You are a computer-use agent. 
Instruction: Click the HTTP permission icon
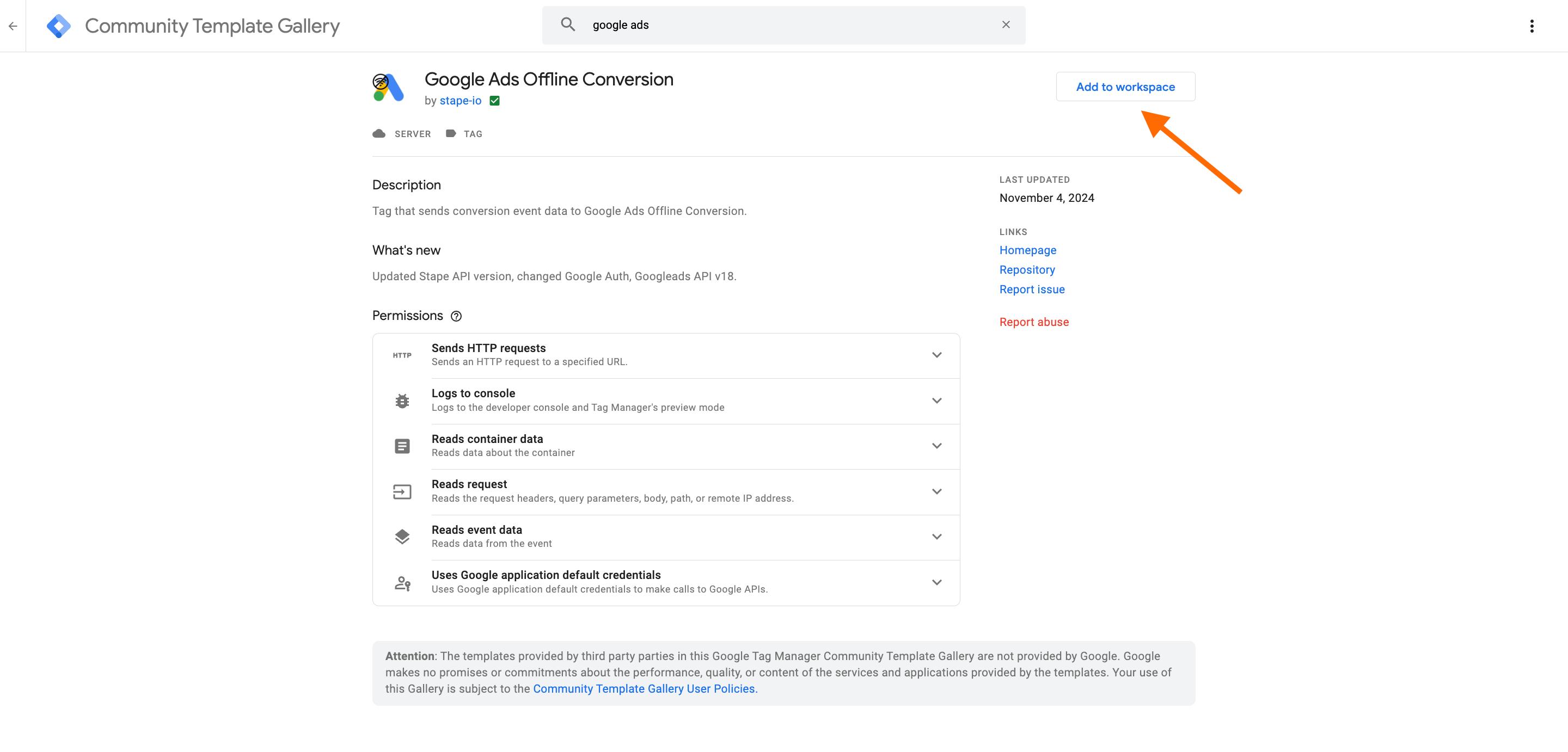pos(402,355)
